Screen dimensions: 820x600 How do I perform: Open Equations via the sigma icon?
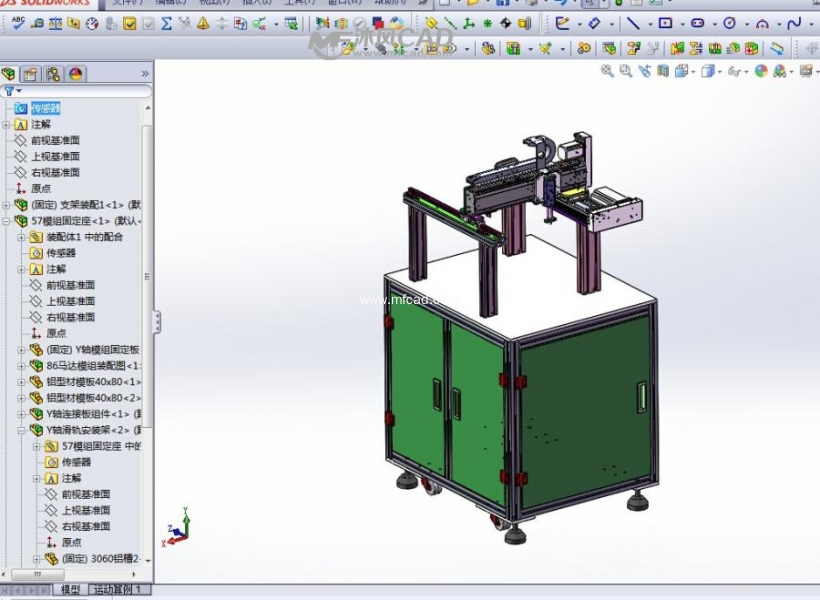click(x=166, y=24)
